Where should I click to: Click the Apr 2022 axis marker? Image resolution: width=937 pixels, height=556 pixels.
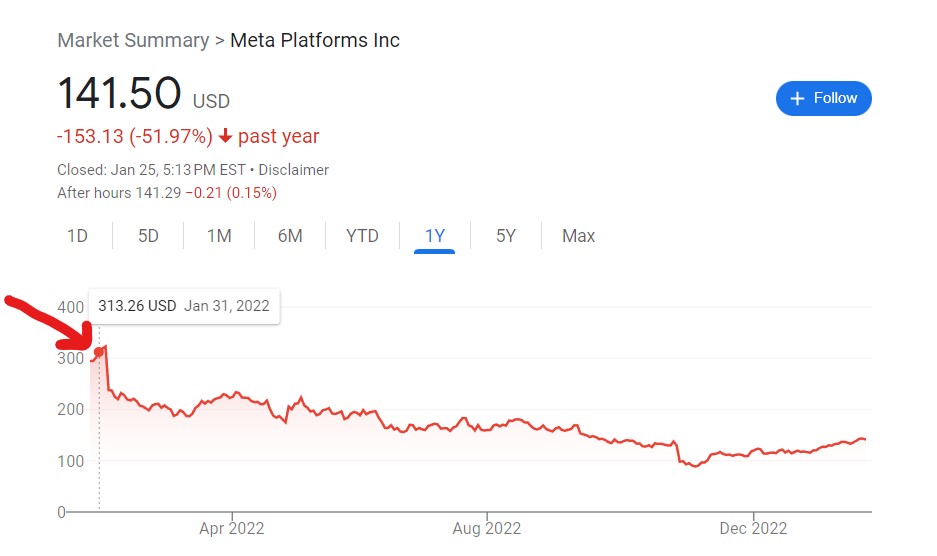232,528
